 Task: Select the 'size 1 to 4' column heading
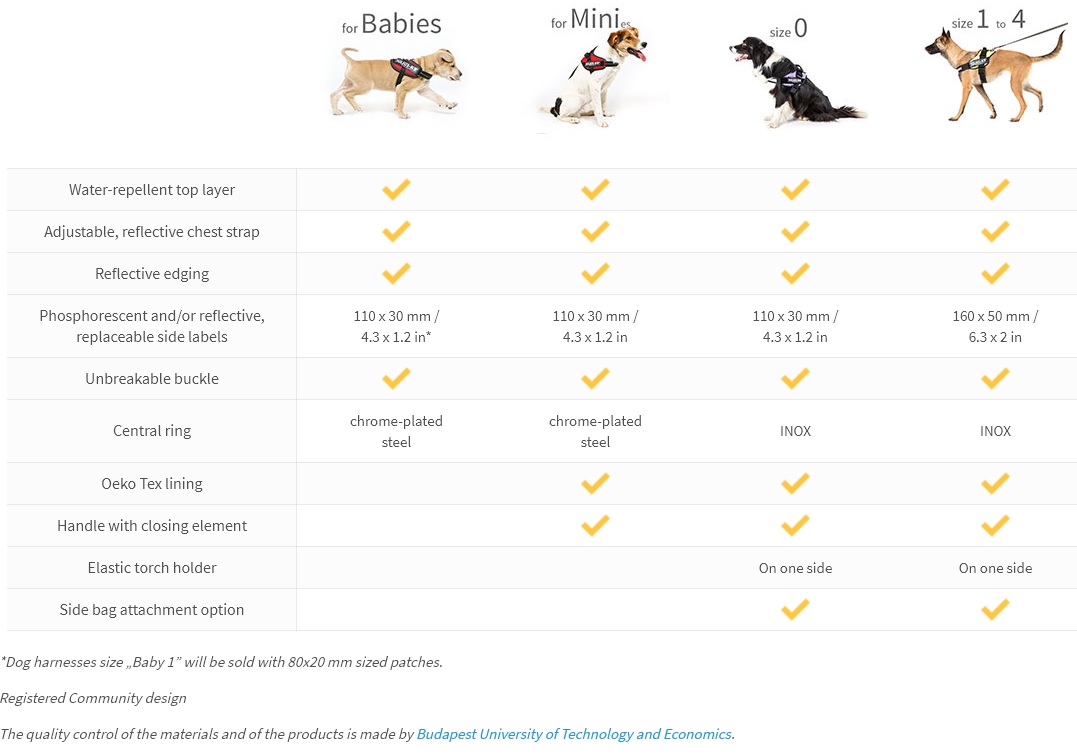(x=988, y=19)
